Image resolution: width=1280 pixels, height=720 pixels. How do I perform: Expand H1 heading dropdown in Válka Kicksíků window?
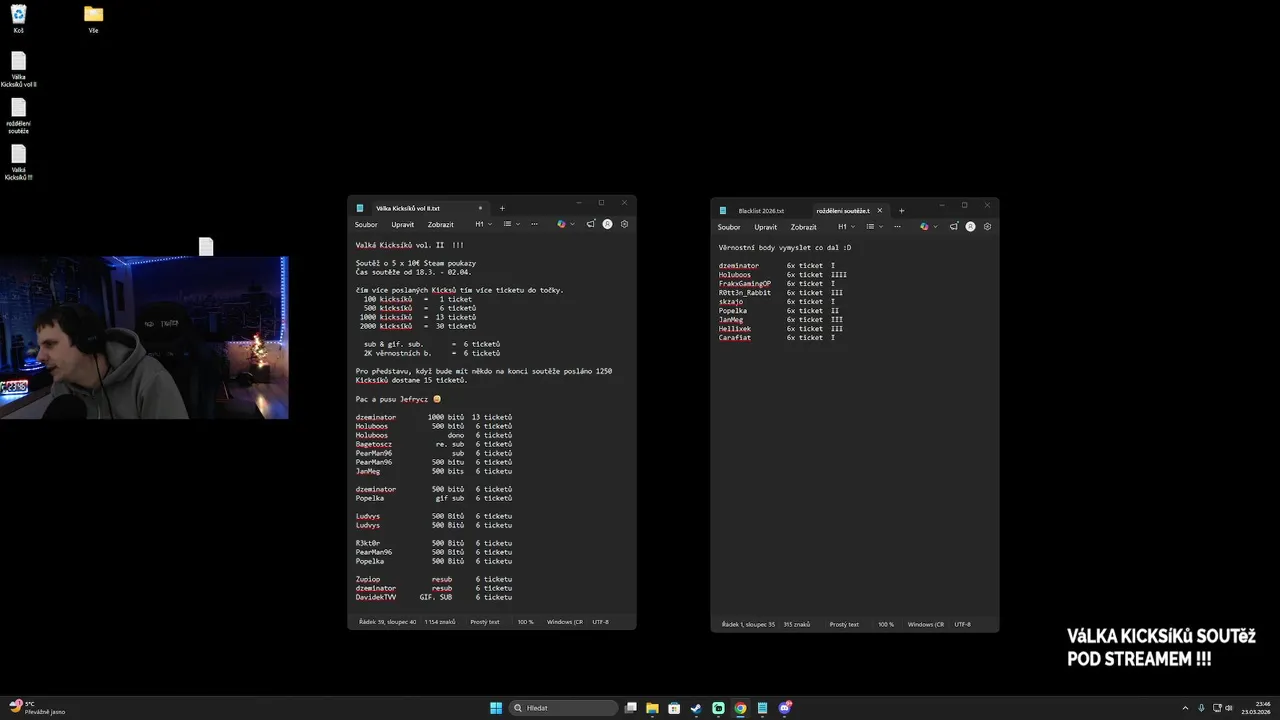[483, 224]
